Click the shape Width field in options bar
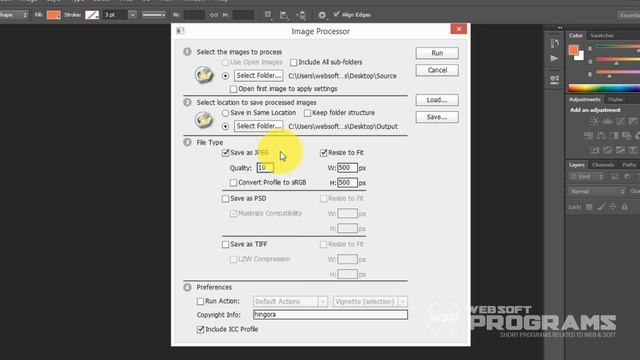This screenshot has width=640, height=360. [x=194, y=15]
